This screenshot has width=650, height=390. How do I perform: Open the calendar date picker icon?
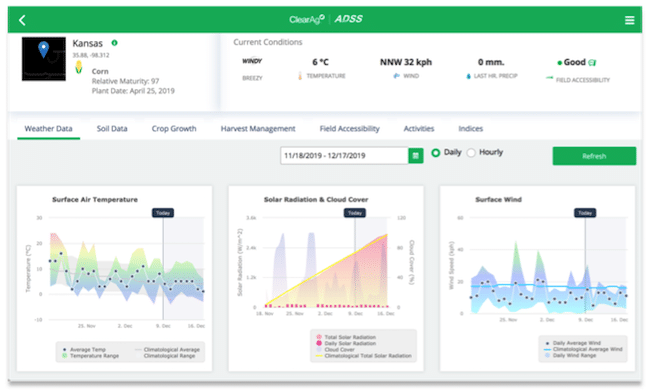(x=416, y=156)
